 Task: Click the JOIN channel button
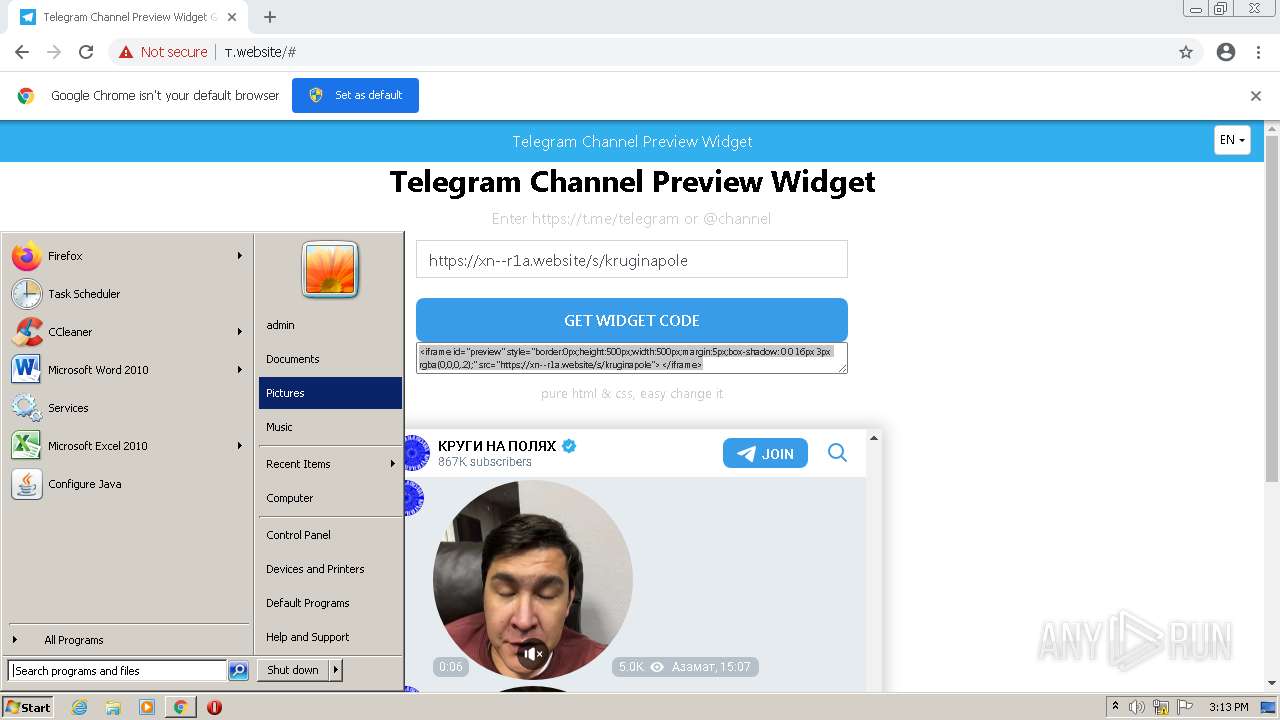765,453
